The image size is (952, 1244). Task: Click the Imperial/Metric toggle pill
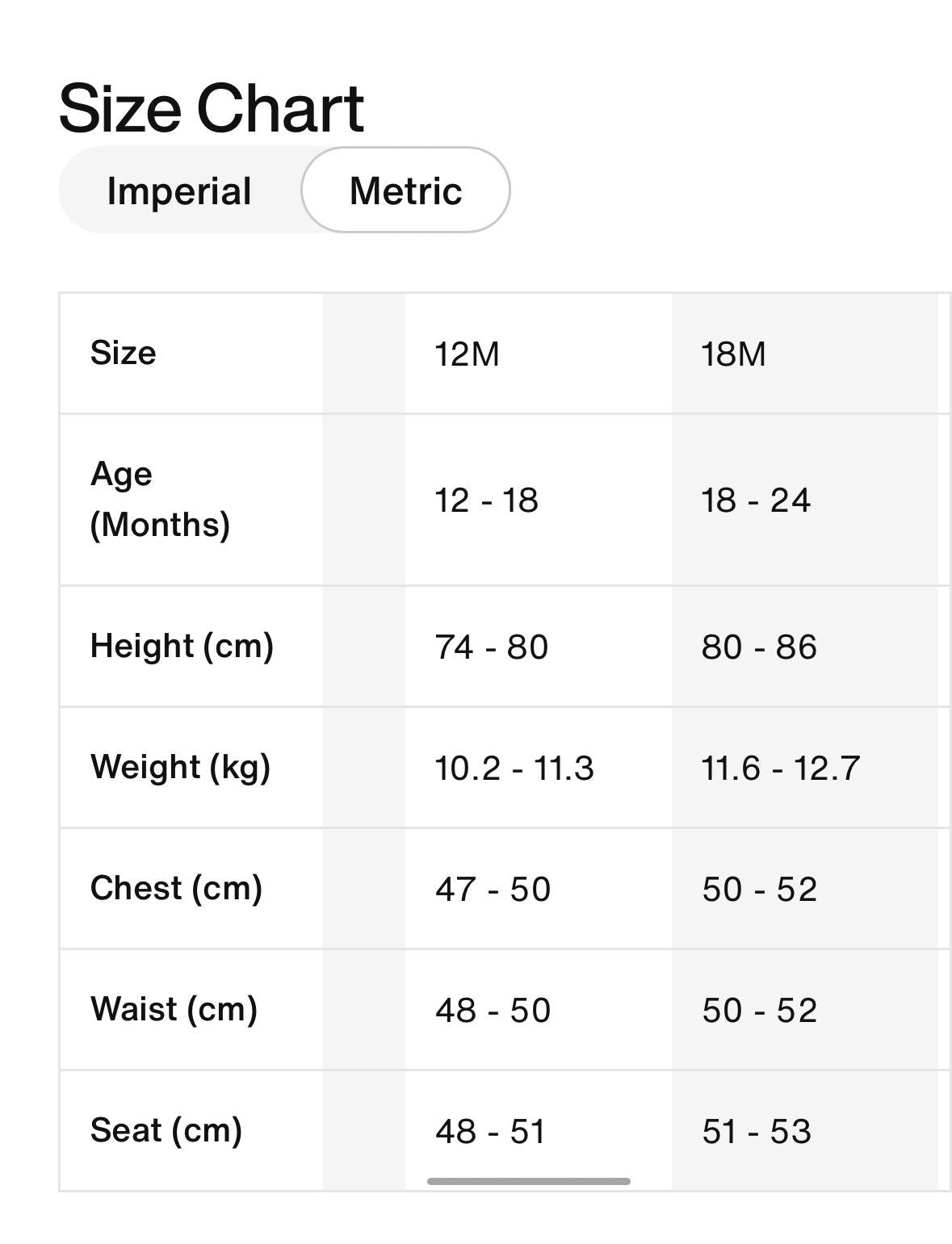283,190
